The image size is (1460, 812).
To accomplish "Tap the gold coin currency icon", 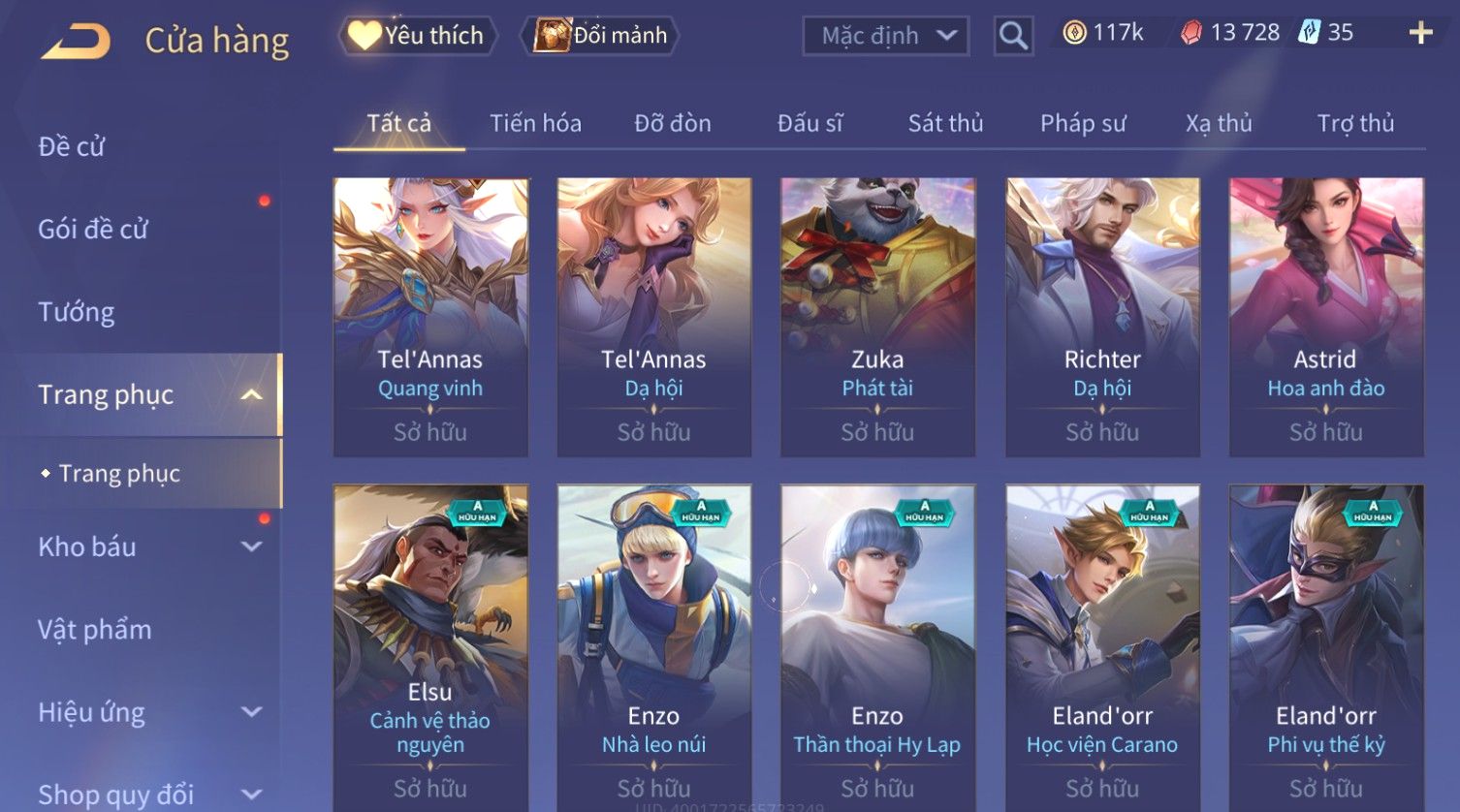I will (1074, 33).
